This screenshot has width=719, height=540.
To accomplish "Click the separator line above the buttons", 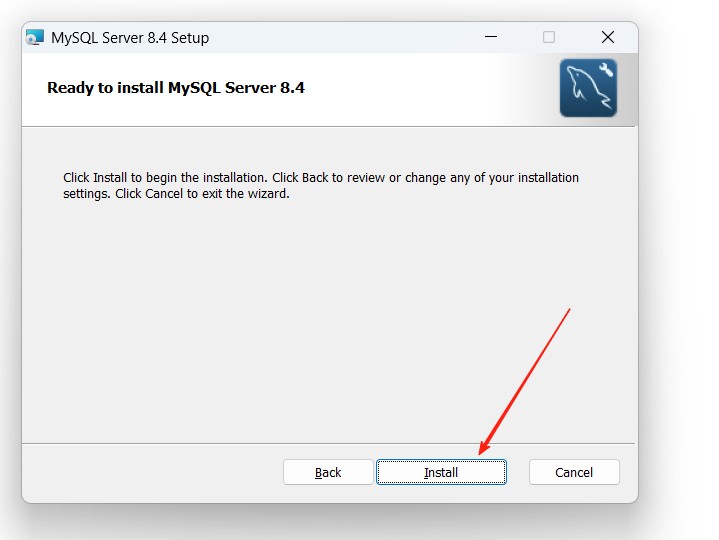I will [328, 443].
